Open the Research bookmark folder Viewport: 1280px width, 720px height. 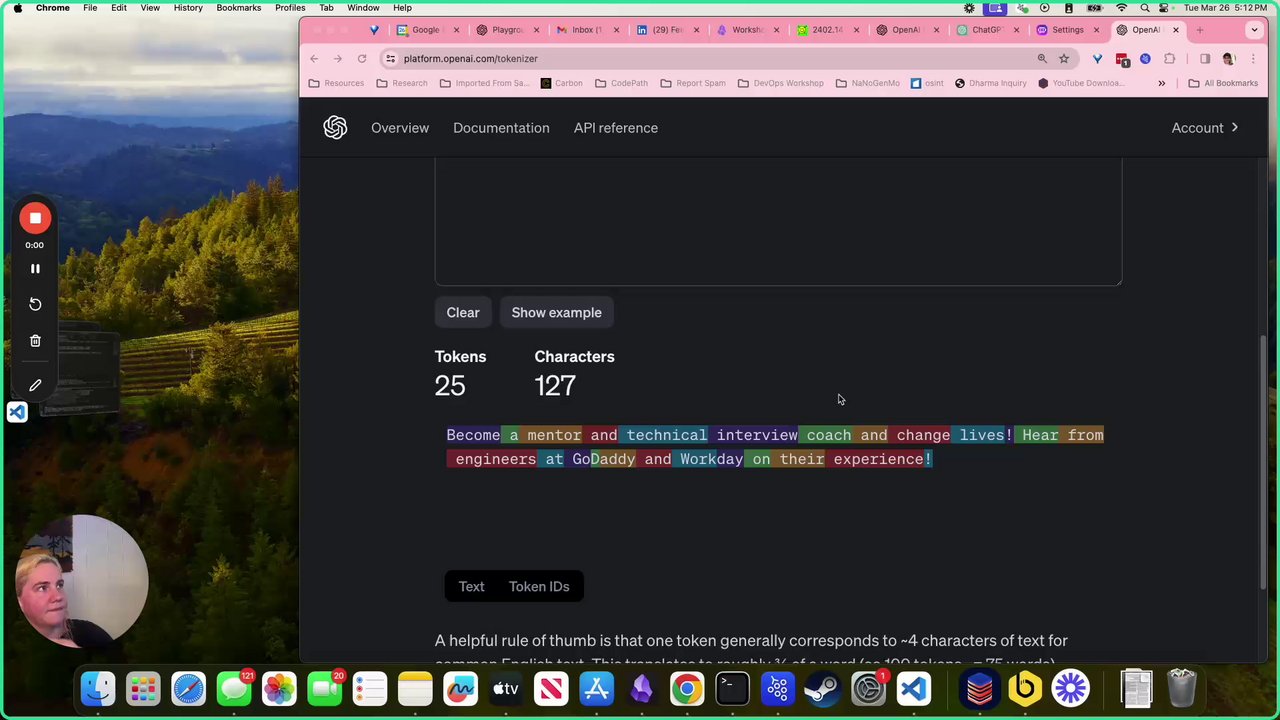click(x=402, y=83)
